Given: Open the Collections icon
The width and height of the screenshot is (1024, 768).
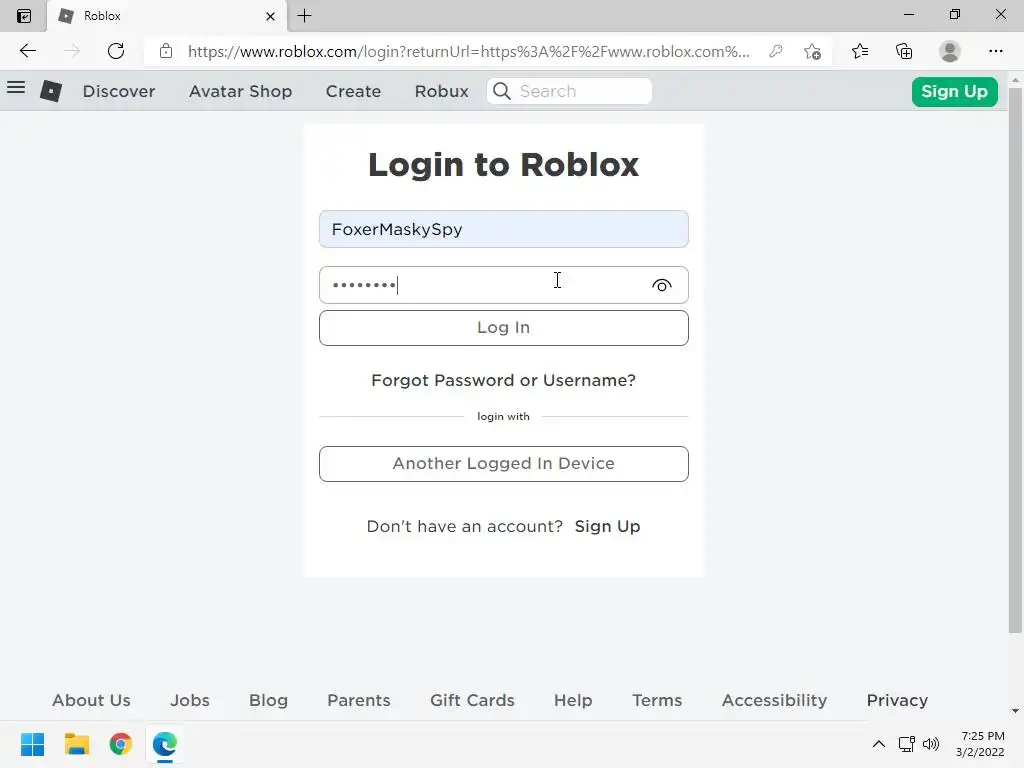Looking at the screenshot, I should point(904,51).
